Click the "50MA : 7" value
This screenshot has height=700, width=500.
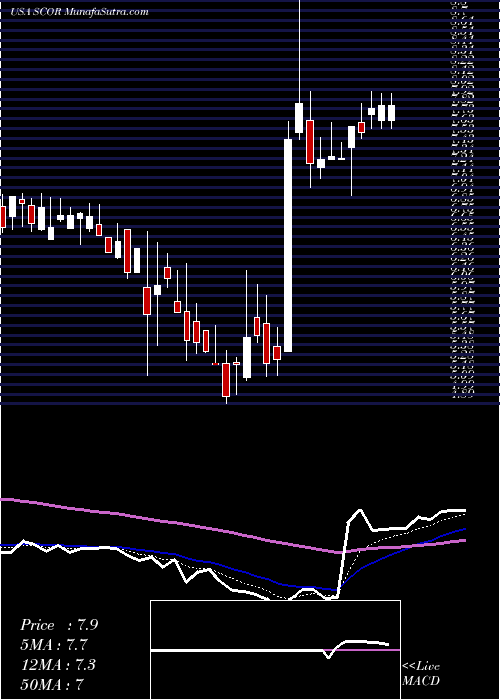click(52, 684)
